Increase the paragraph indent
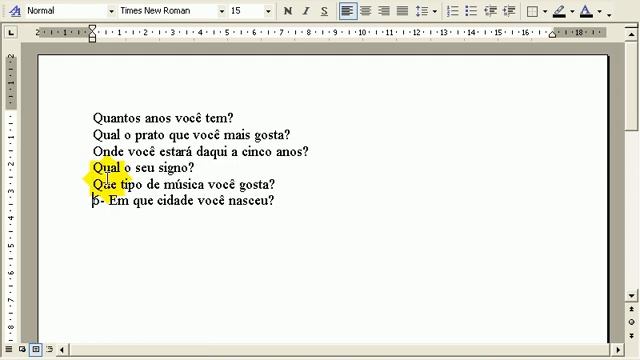The width and height of the screenshot is (640, 360). [509, 11]
